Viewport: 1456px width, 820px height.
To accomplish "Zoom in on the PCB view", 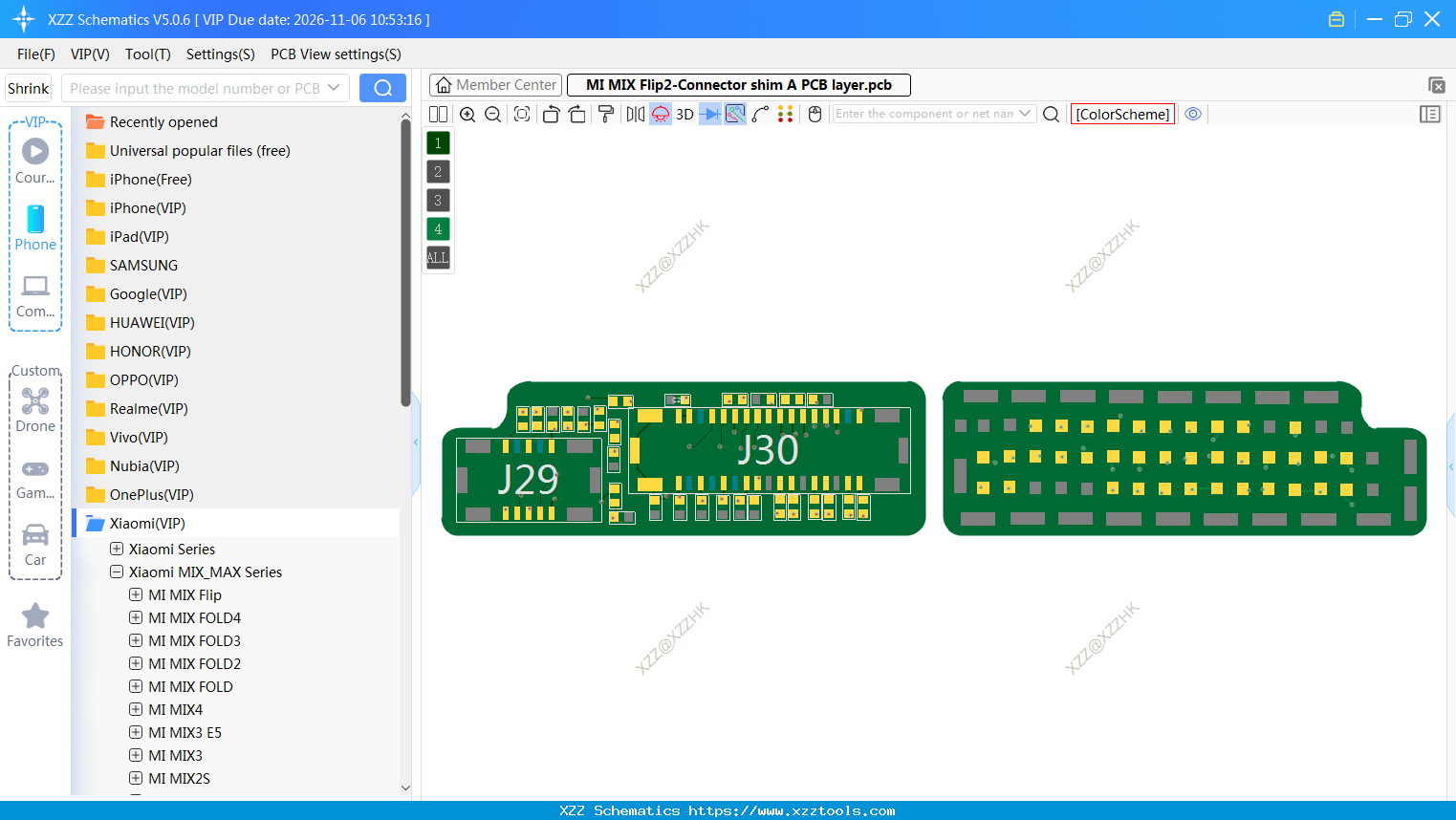I will click(x=467, y=114).
